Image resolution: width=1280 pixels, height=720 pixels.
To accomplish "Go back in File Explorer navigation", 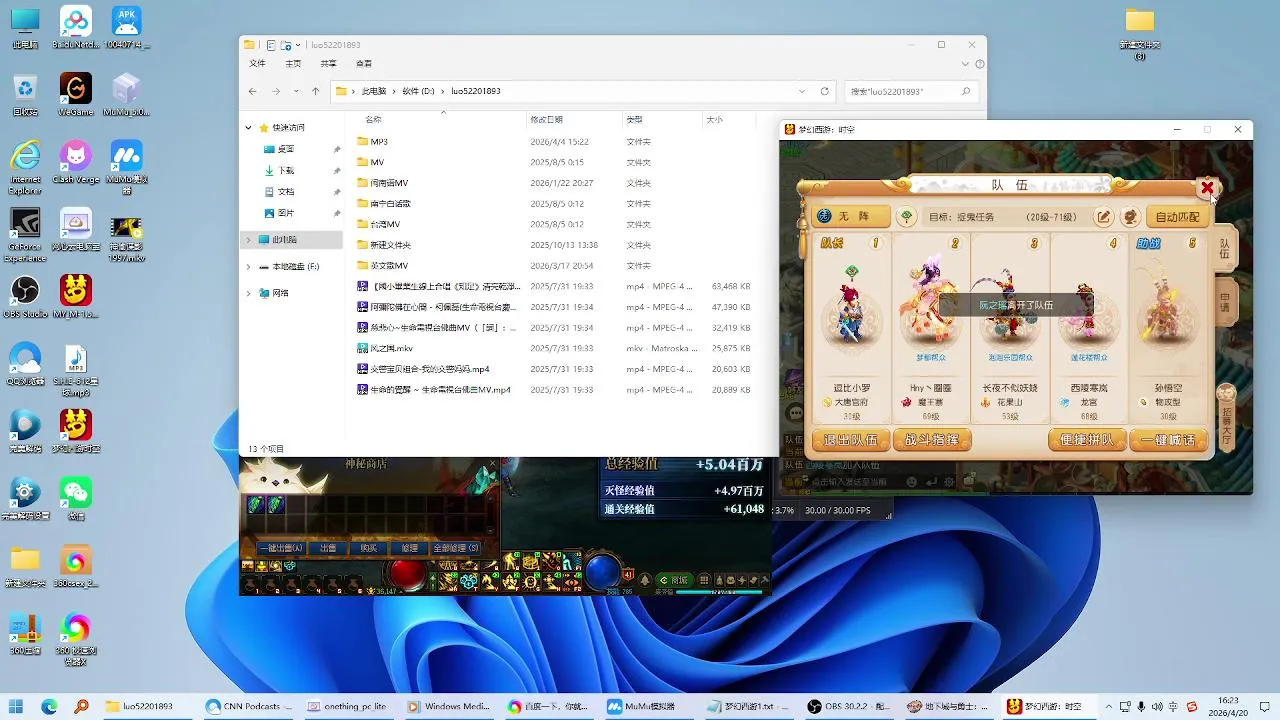I will coord(254,91).
